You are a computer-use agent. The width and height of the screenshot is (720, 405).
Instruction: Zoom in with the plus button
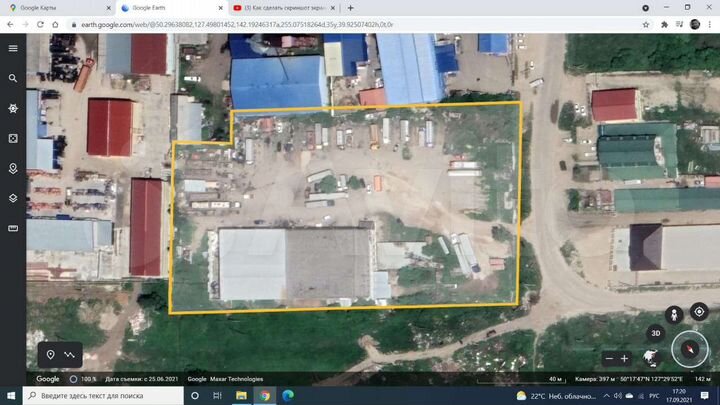tap(625, 358)
